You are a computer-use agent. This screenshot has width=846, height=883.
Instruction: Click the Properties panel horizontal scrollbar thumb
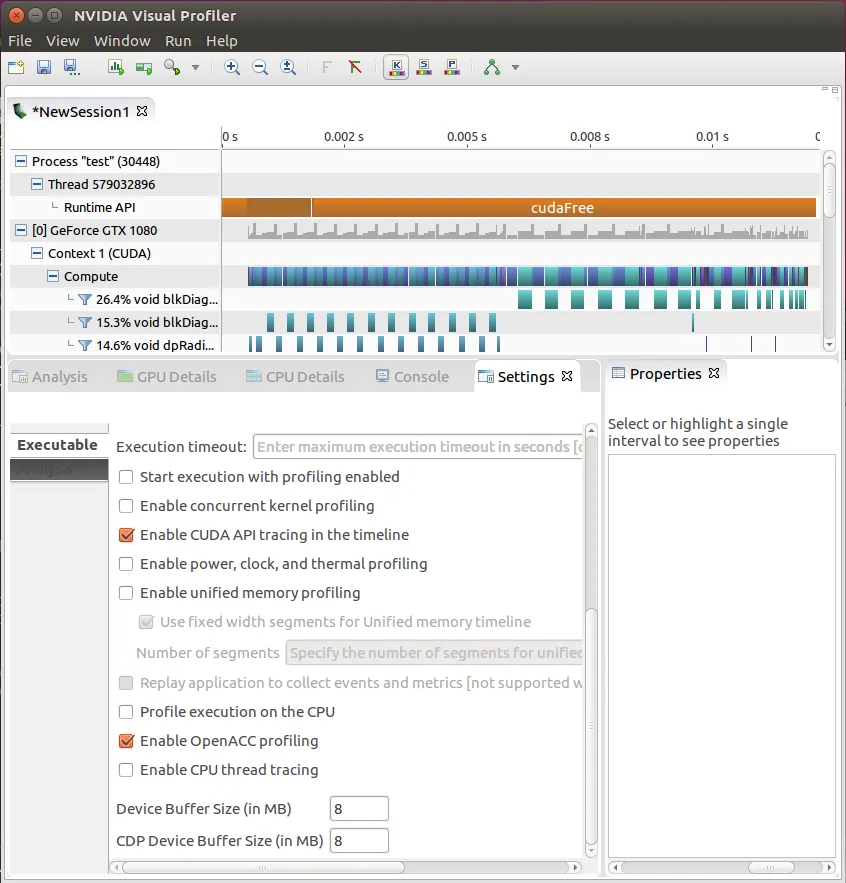click(x=771, y=867)
